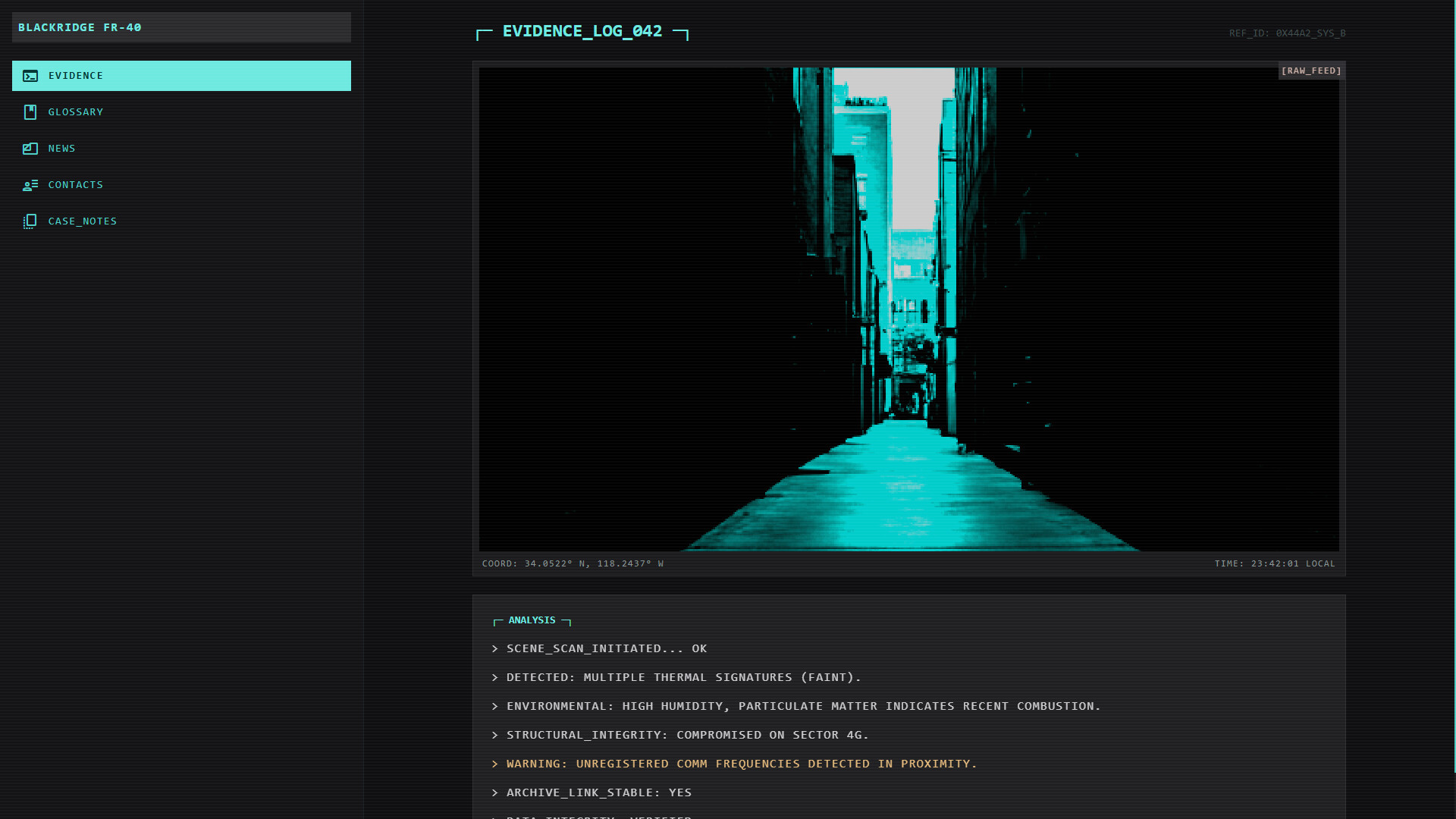Viewport: 1456px width, 819px height.
Task: Click the TIME 23:42:01 LOCAL stamp
Action: coord(1275,563)
